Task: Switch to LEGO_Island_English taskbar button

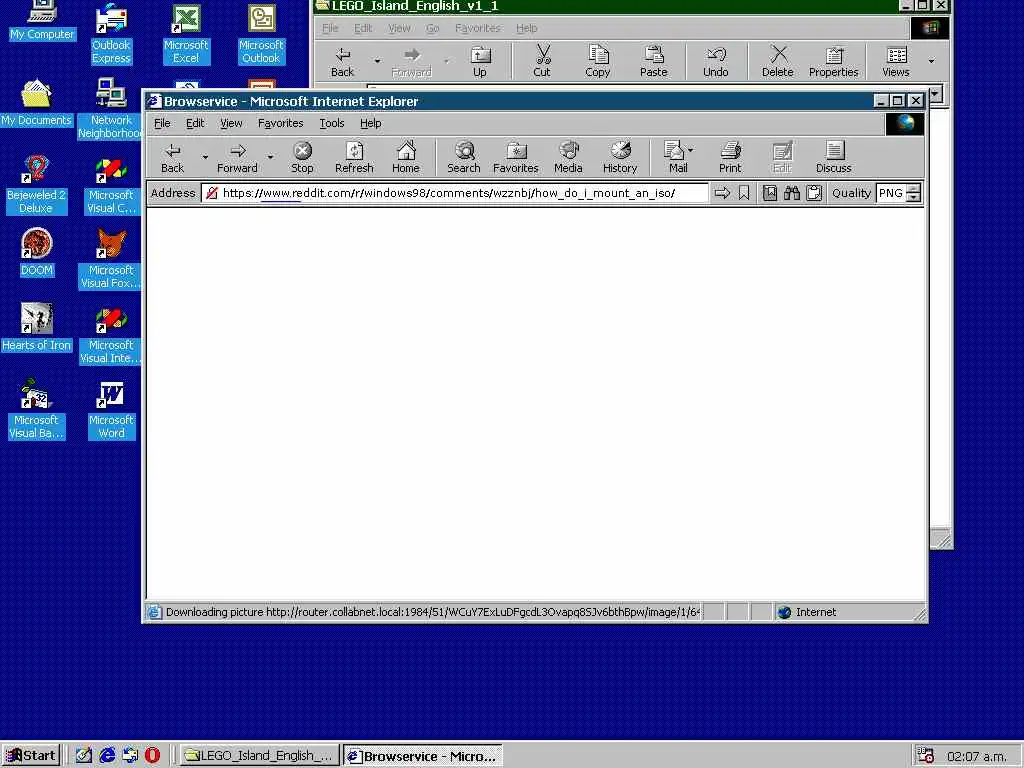Action: click(x=260, y=756)
